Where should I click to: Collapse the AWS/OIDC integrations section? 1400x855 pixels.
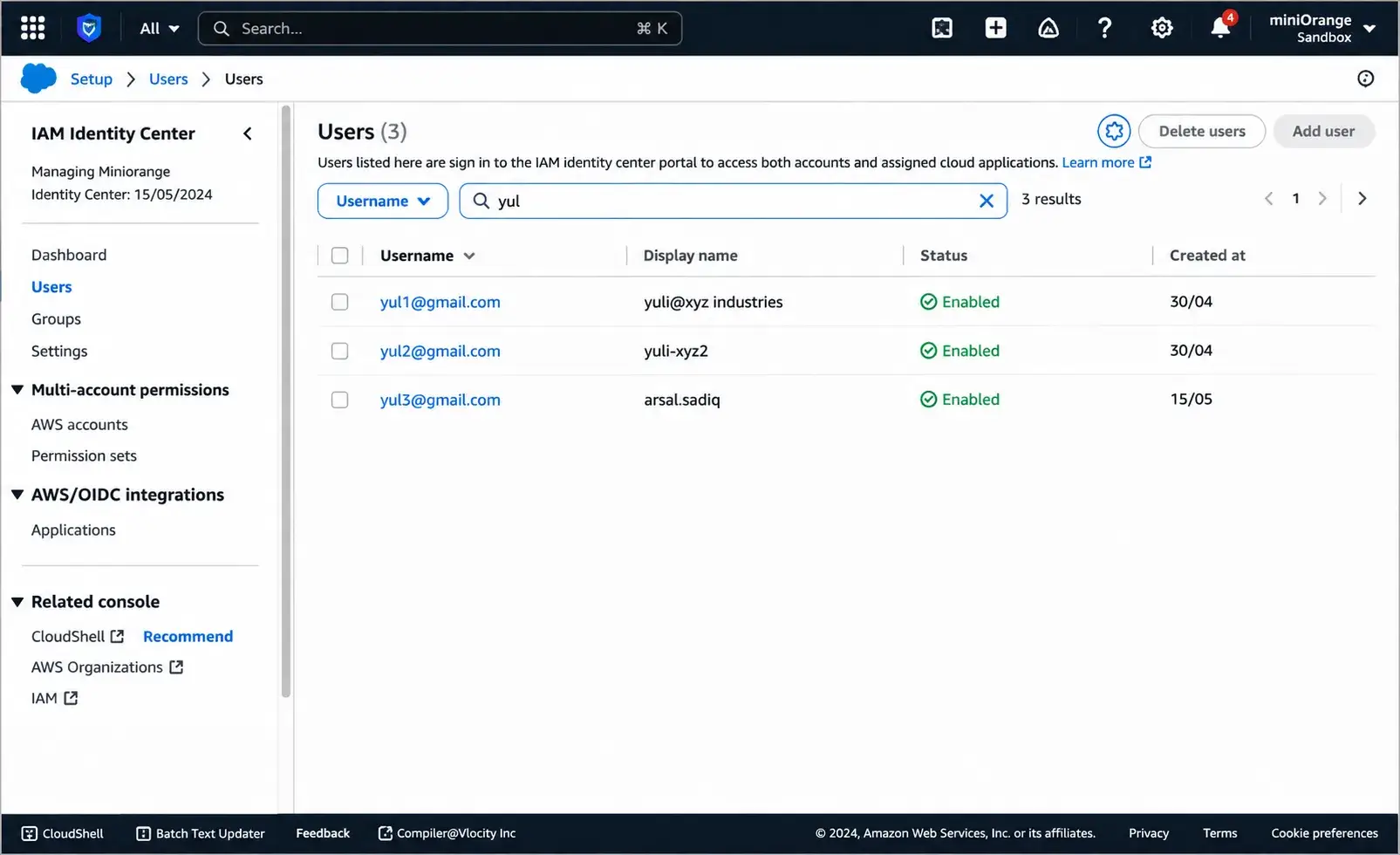17,495
